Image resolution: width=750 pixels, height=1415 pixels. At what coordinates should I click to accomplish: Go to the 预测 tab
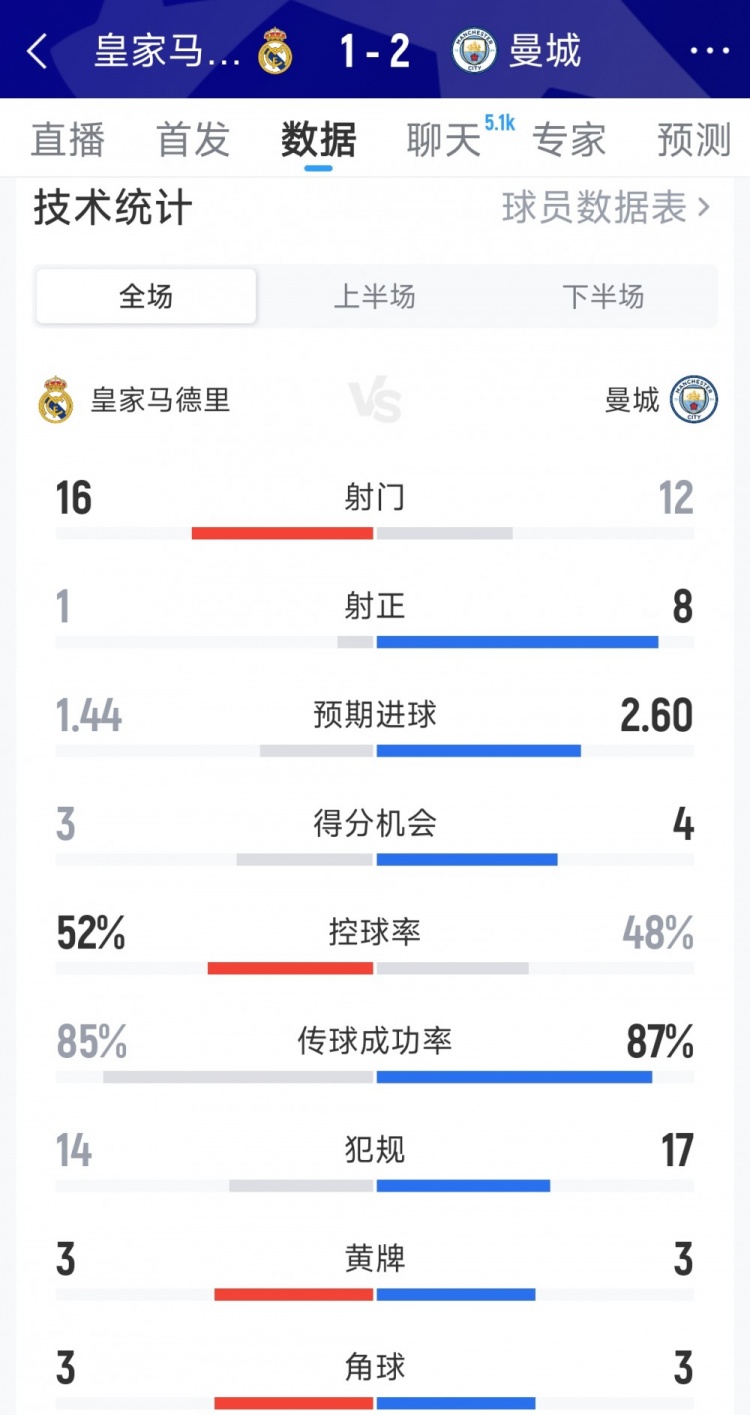click(694, 140)
